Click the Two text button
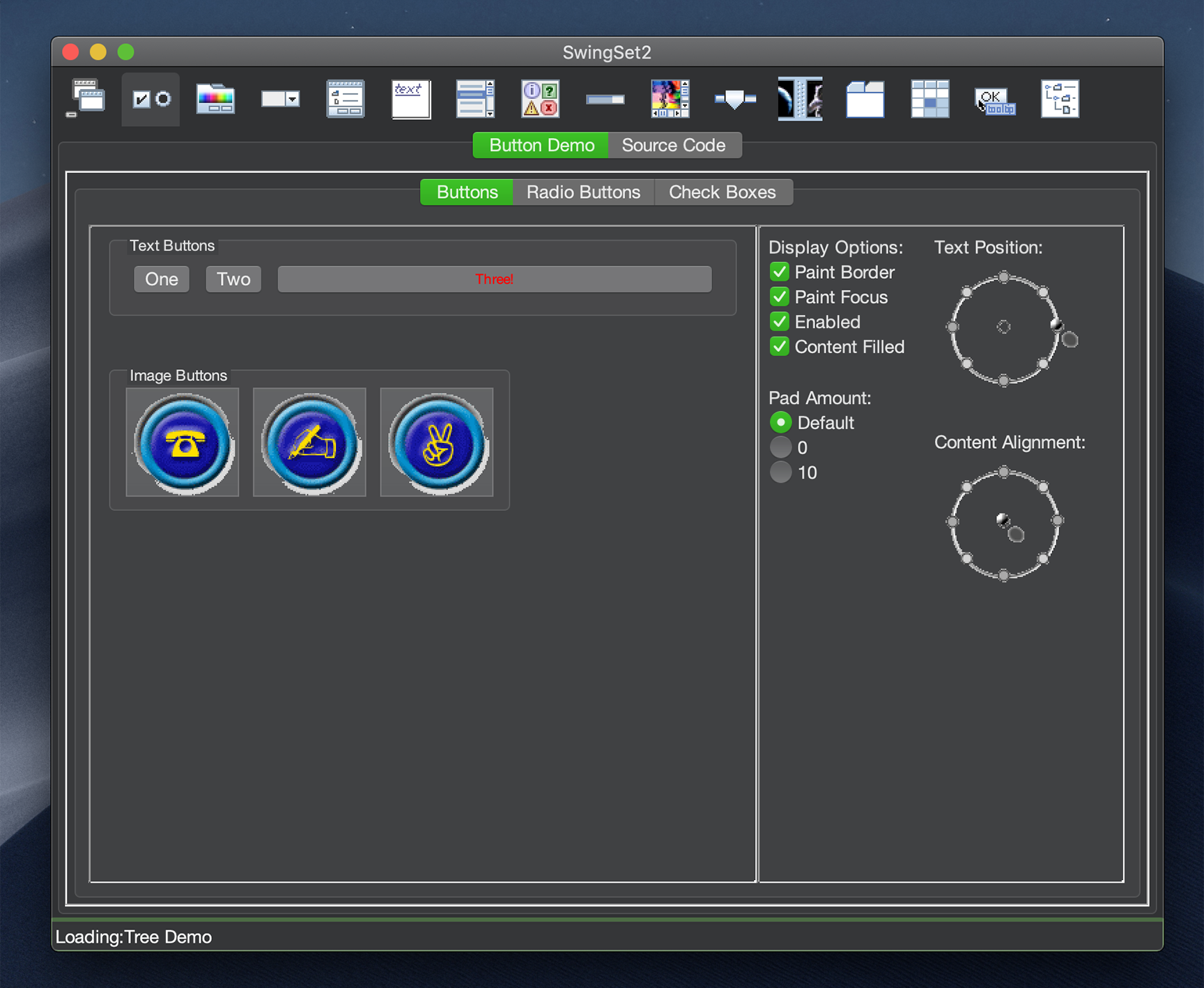 233,279
